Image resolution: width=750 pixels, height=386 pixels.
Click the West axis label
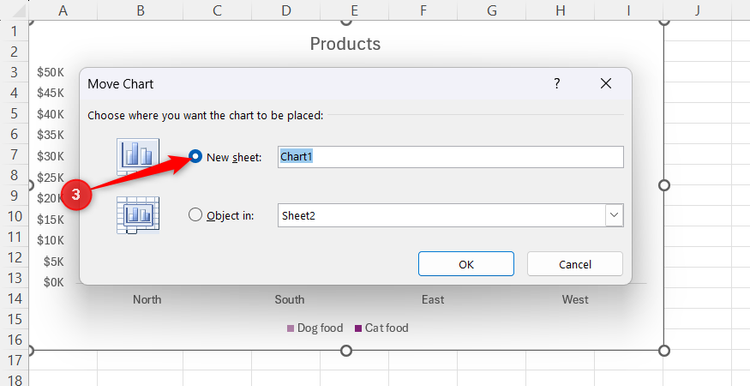(575, 299)
